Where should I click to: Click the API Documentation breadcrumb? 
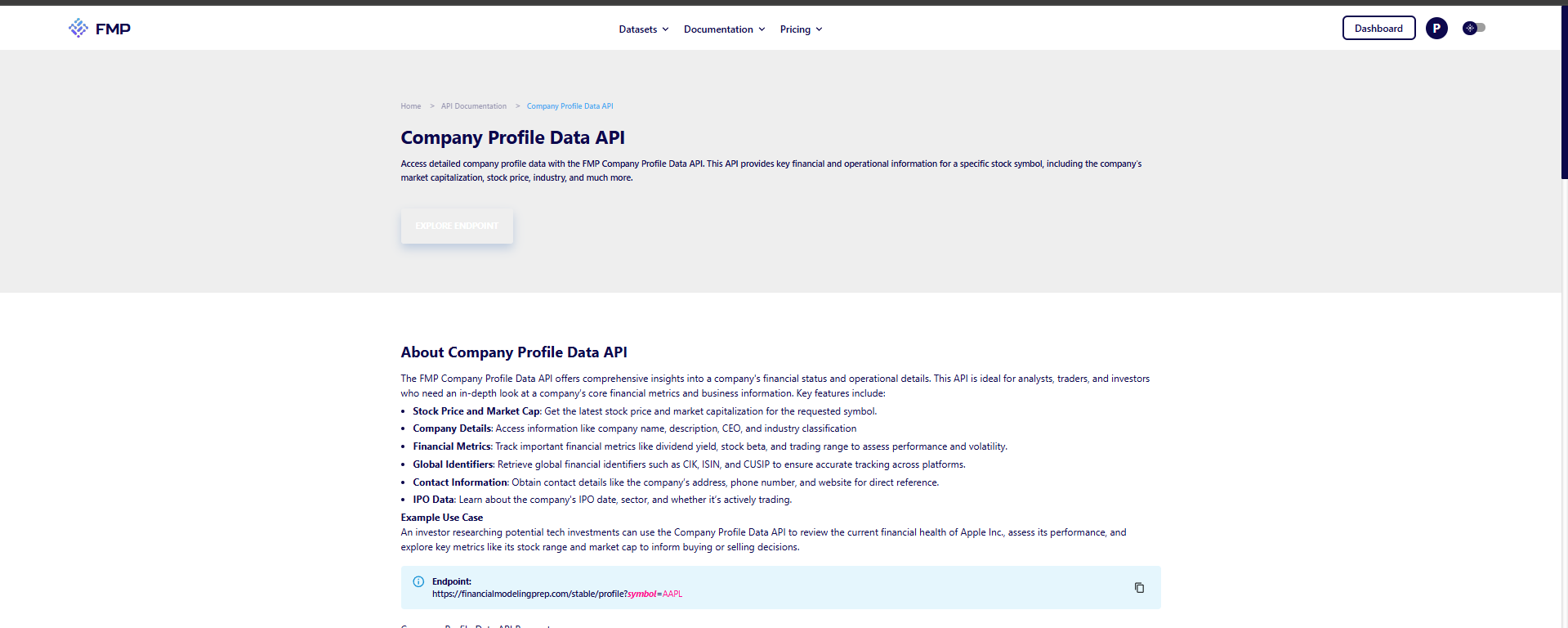(474, 106)
